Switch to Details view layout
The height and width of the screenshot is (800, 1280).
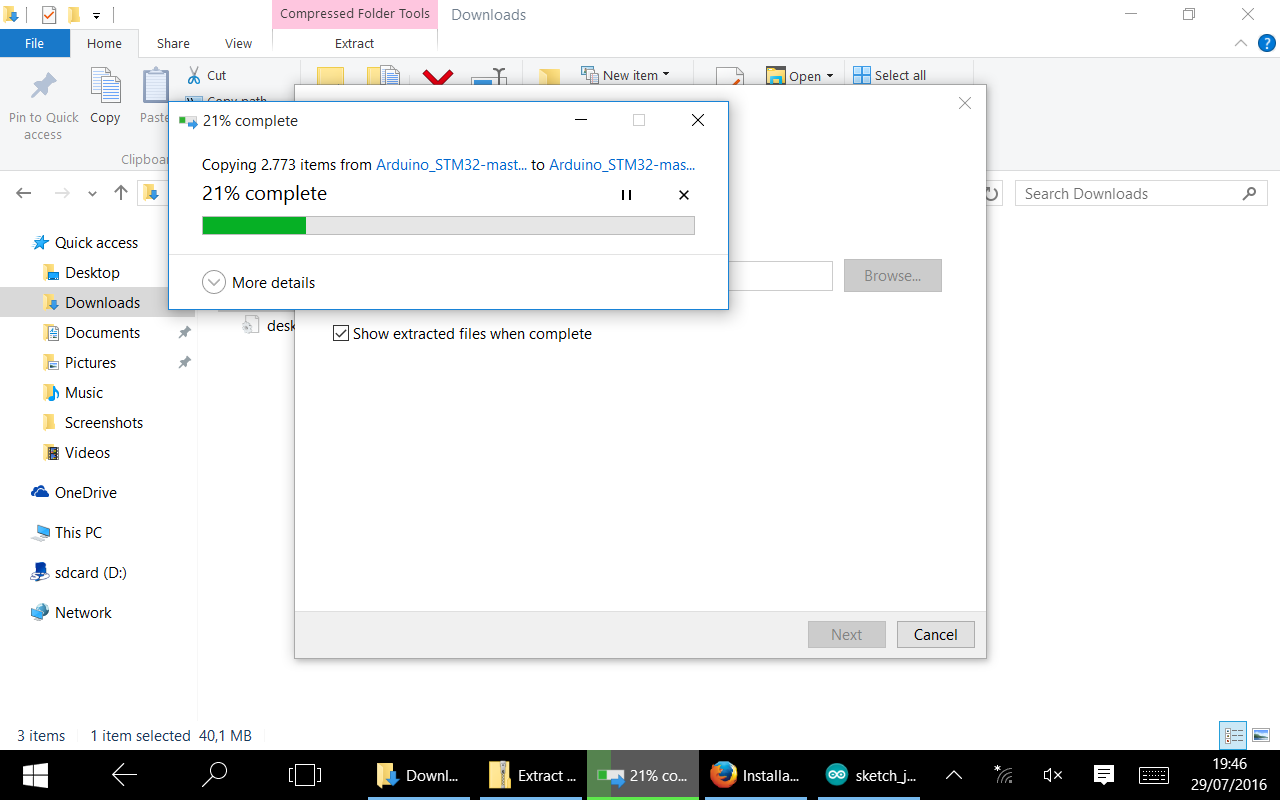pyautogui.click(x=1235, y=736)
